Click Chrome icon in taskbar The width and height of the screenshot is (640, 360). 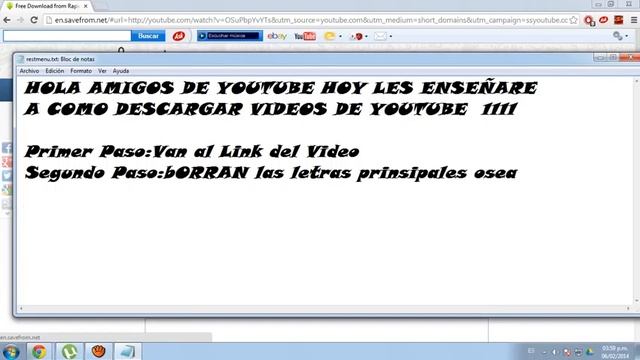(39, 351)
